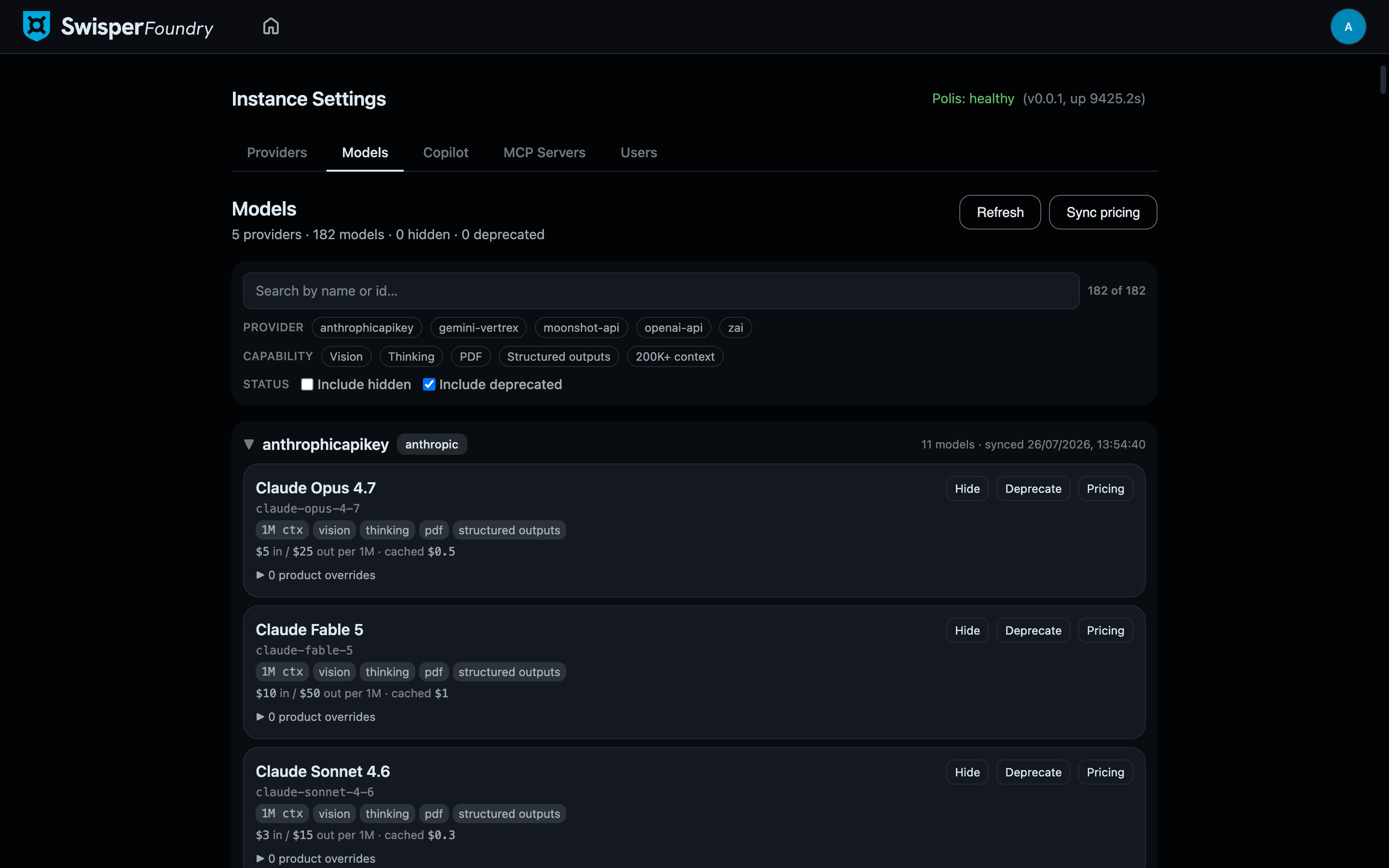Click the page vertical scrollbar thumb
Viewport: 1389px width, 868px height.
tap(1383, 80)
